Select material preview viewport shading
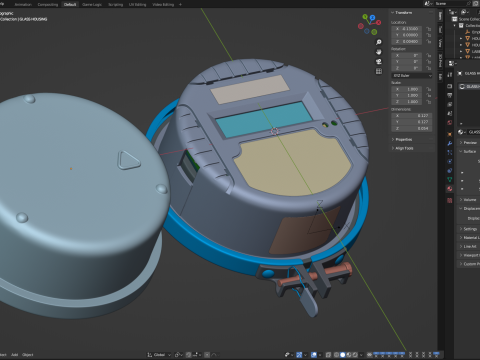 click(349, 355)
